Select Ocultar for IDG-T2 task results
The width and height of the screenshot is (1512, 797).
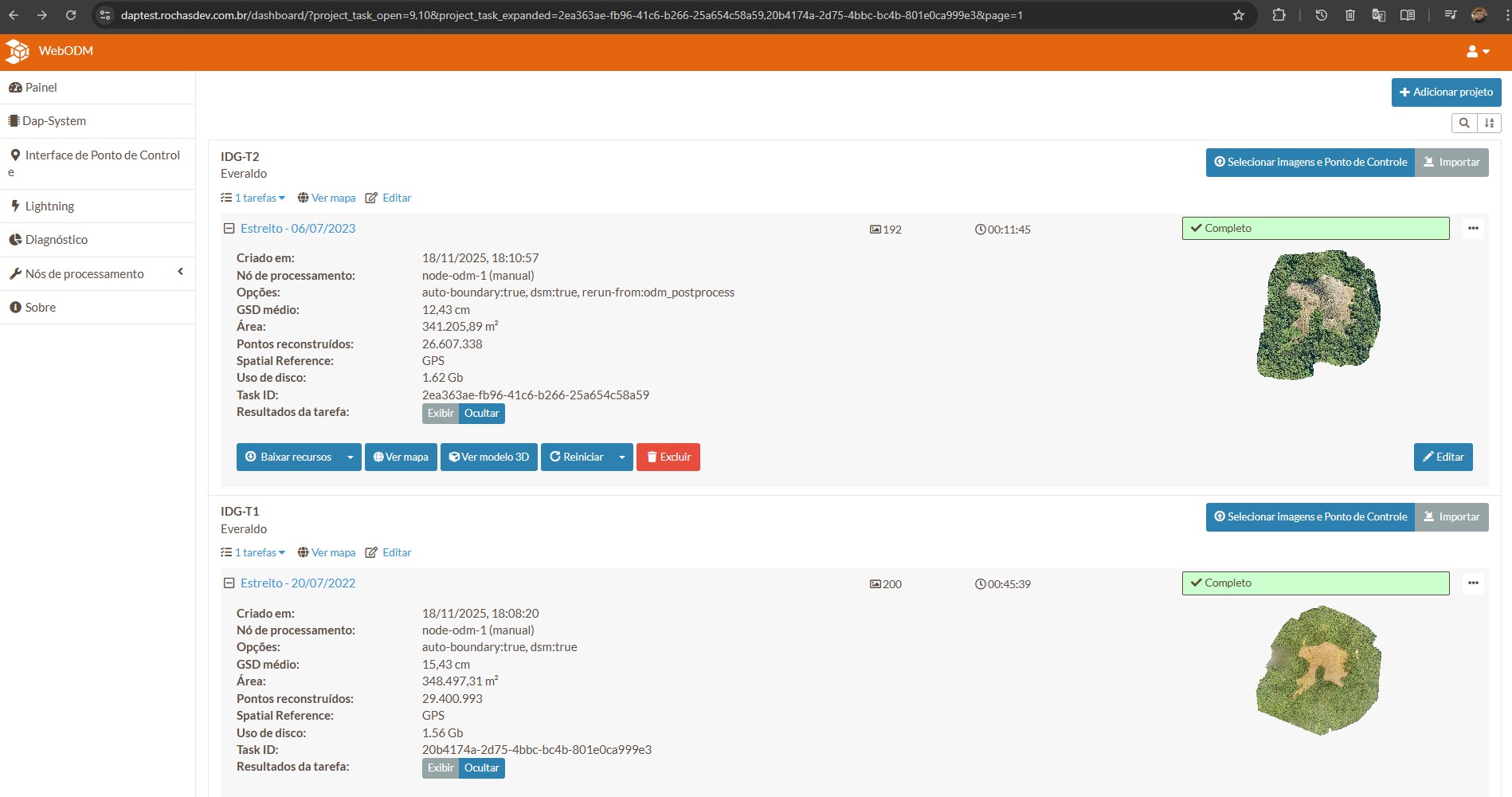pos(481,414)
